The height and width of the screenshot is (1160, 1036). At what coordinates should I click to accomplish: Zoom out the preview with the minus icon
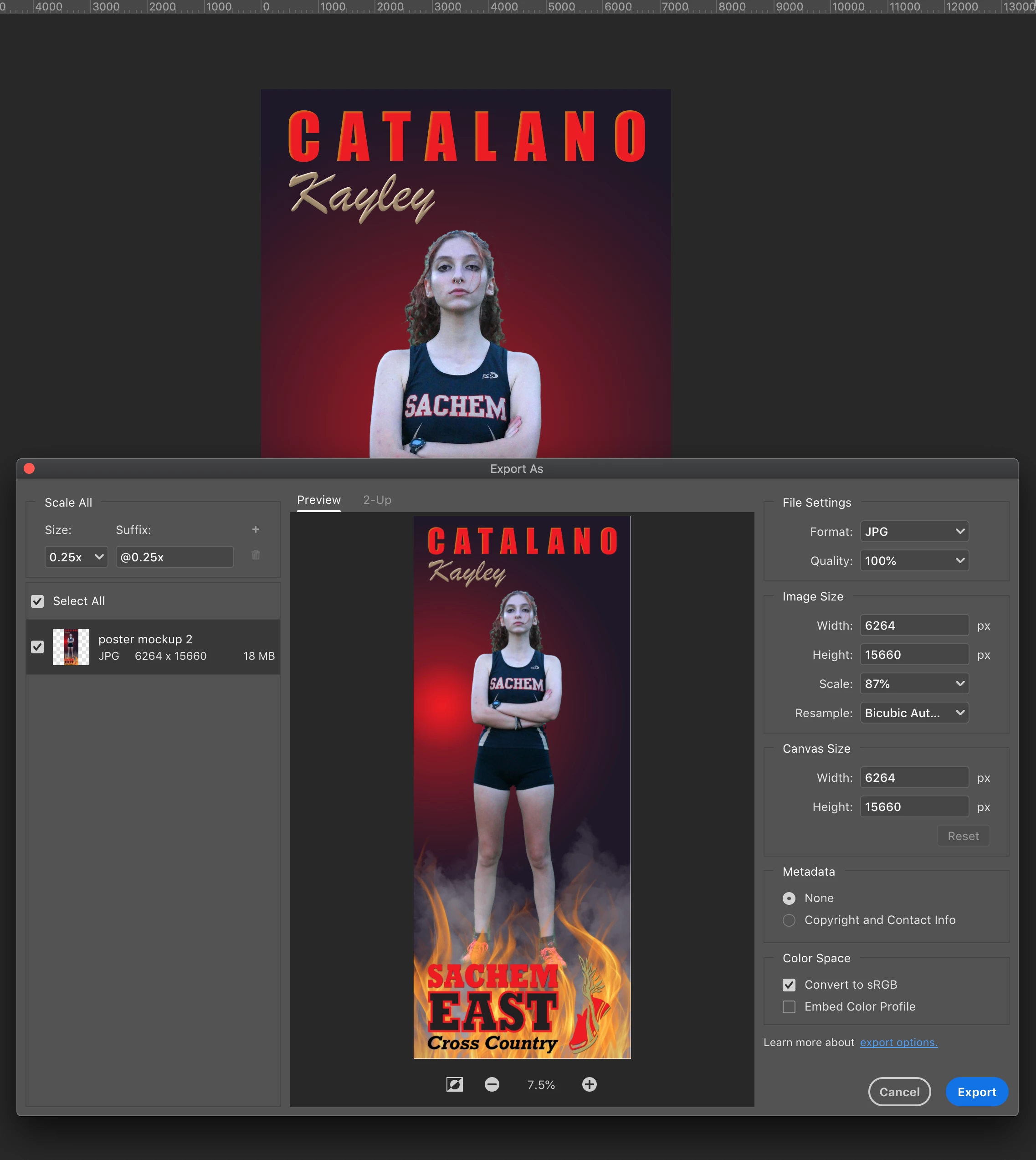(x=492, y=1084)
